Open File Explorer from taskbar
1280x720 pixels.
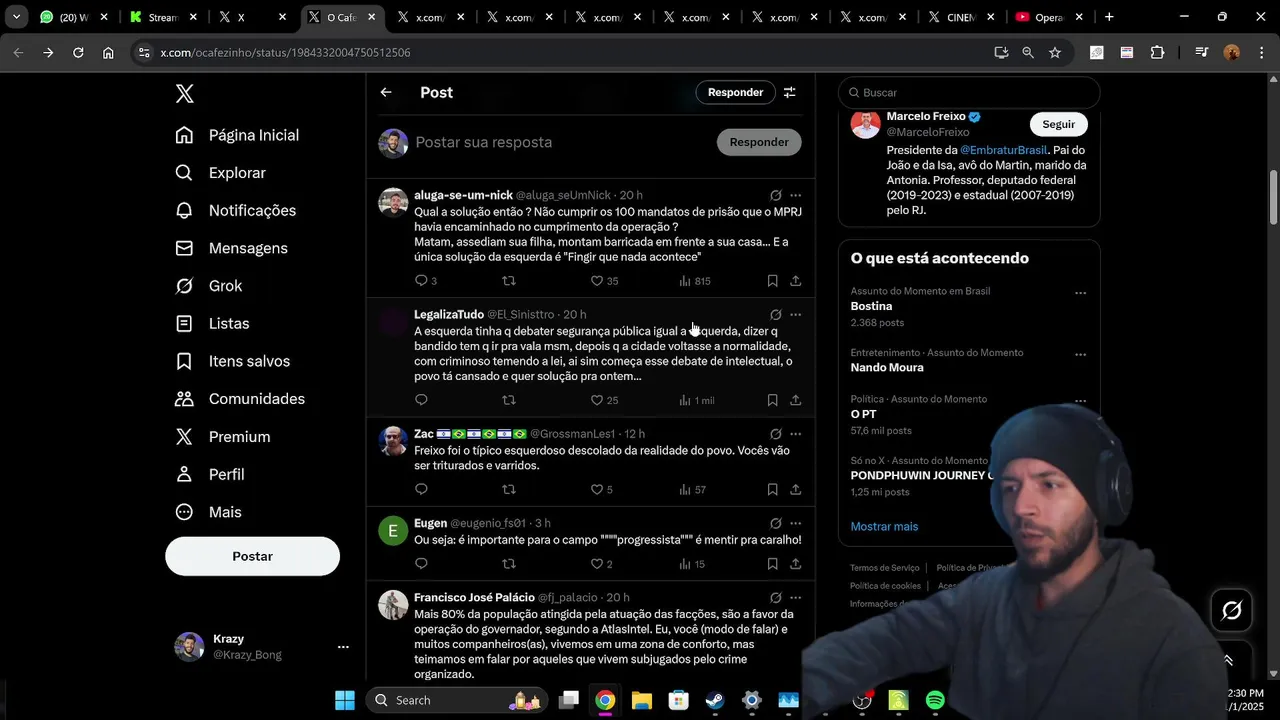coord(641,700)
